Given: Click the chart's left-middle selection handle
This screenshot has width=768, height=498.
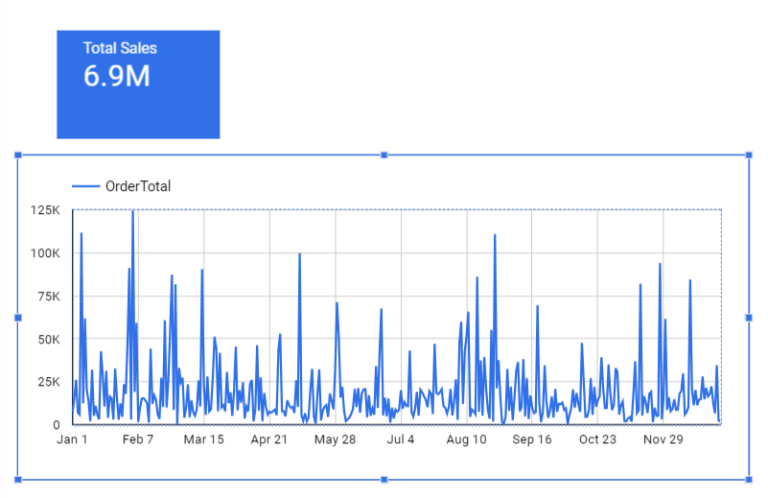Looking at the screenshot, I should pyautogui.click(x=18, y=318).
